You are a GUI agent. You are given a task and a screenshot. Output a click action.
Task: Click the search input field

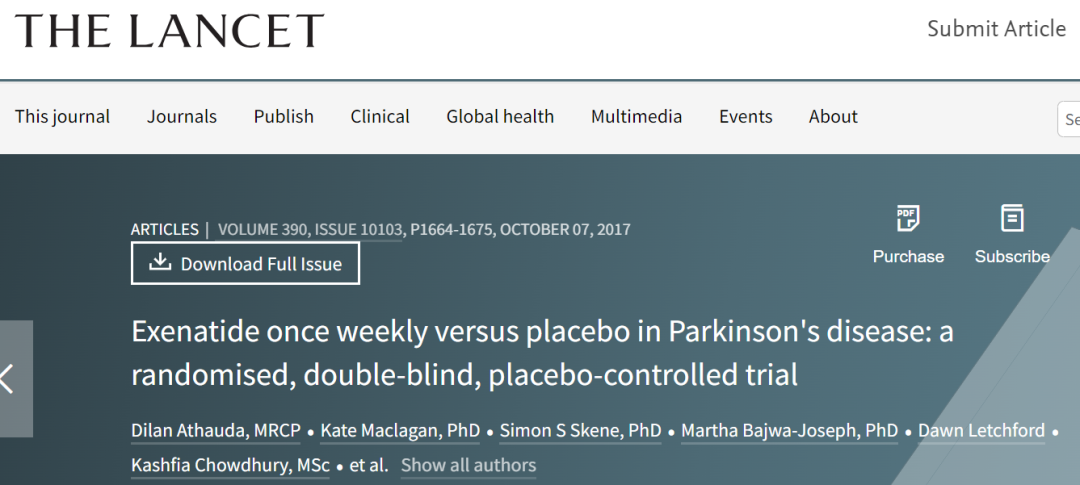click(1069, 119)
